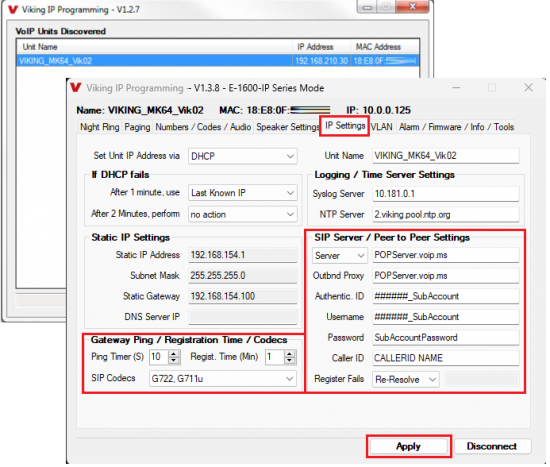Viewport: 550px width, 467px height.
Task: Open After 1 minute, use dropdown
Action: pyautogui.click(x=243, y=193)
